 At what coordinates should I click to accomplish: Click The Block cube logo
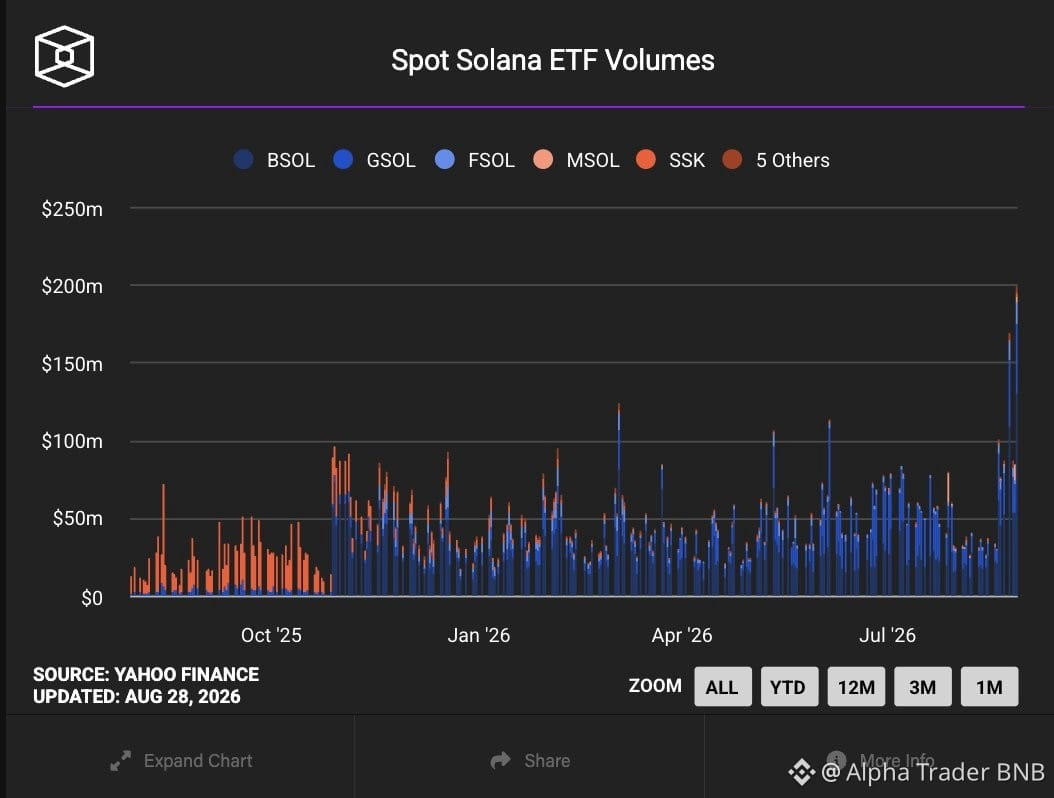(64, 56)
